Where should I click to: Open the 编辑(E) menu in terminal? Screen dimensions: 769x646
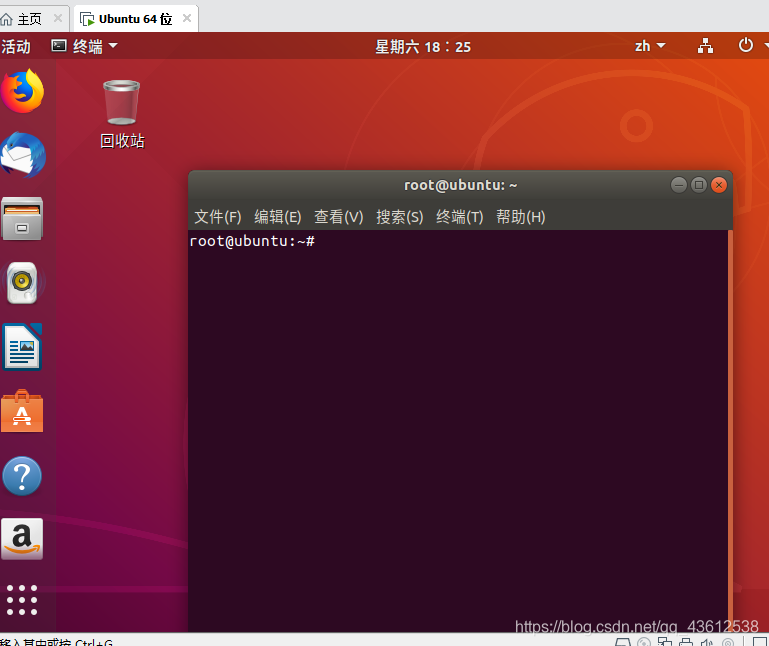point(278,216)
